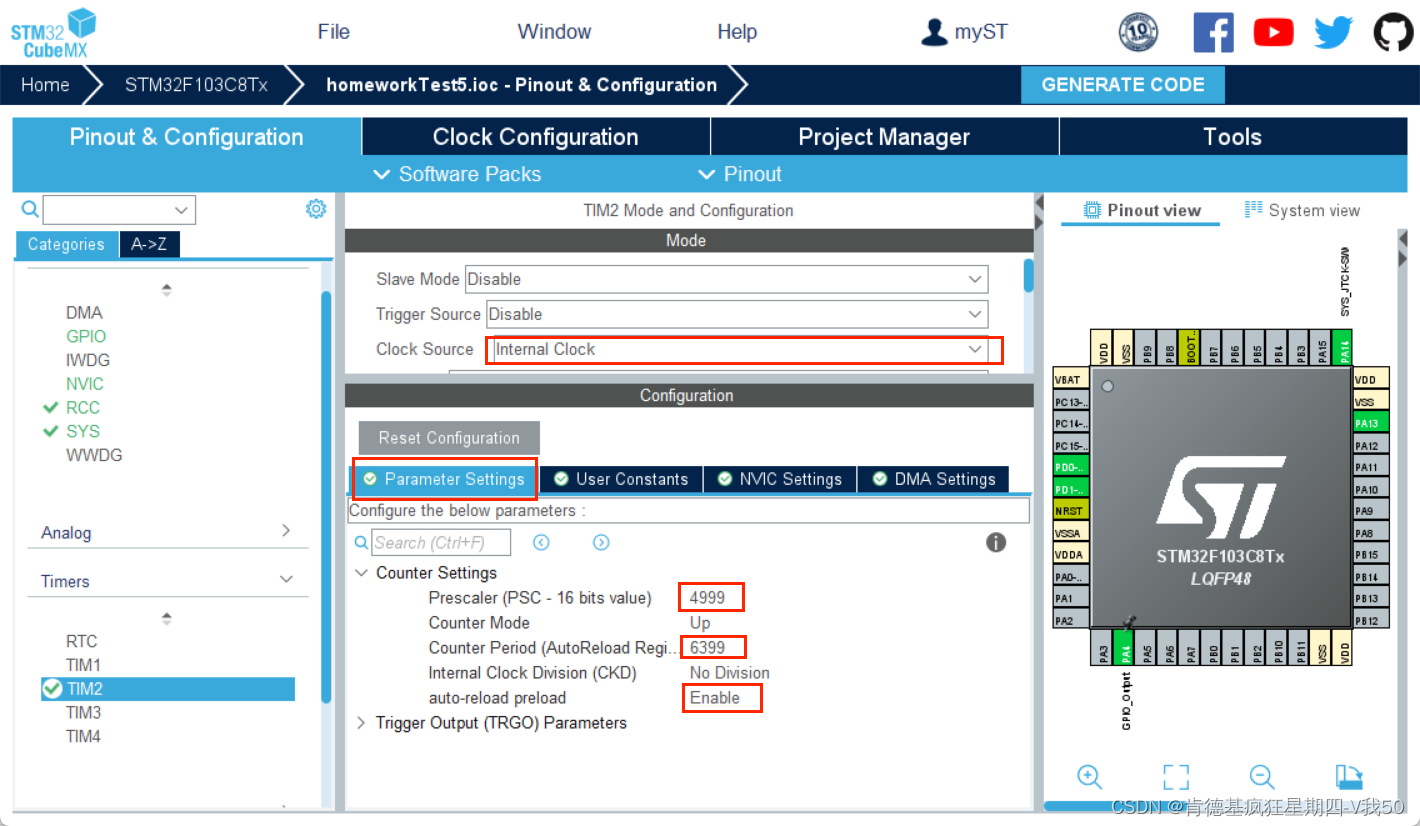Click the STM32F103C8Tx breadcrumb

[x=196, y=85]
